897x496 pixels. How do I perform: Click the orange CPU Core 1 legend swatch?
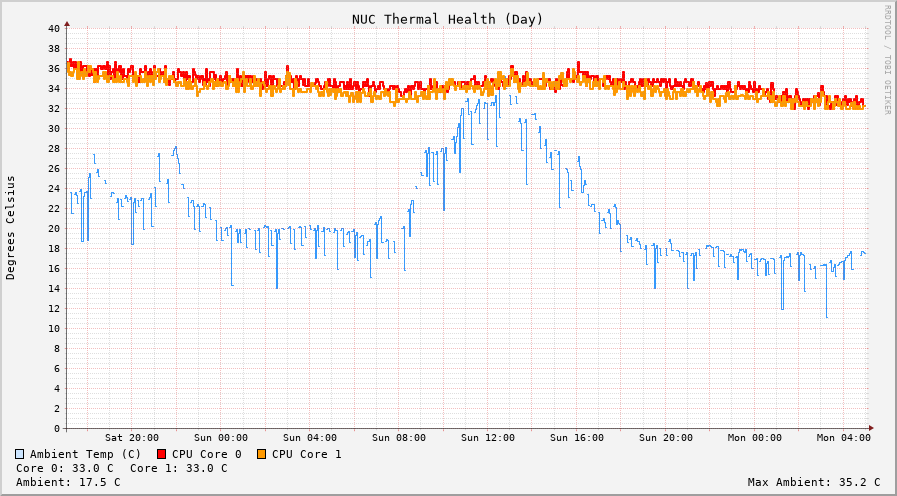261,454
